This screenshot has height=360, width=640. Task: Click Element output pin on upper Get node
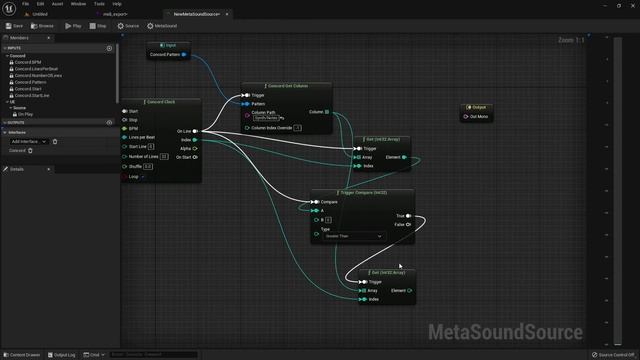tap(404, 157)
